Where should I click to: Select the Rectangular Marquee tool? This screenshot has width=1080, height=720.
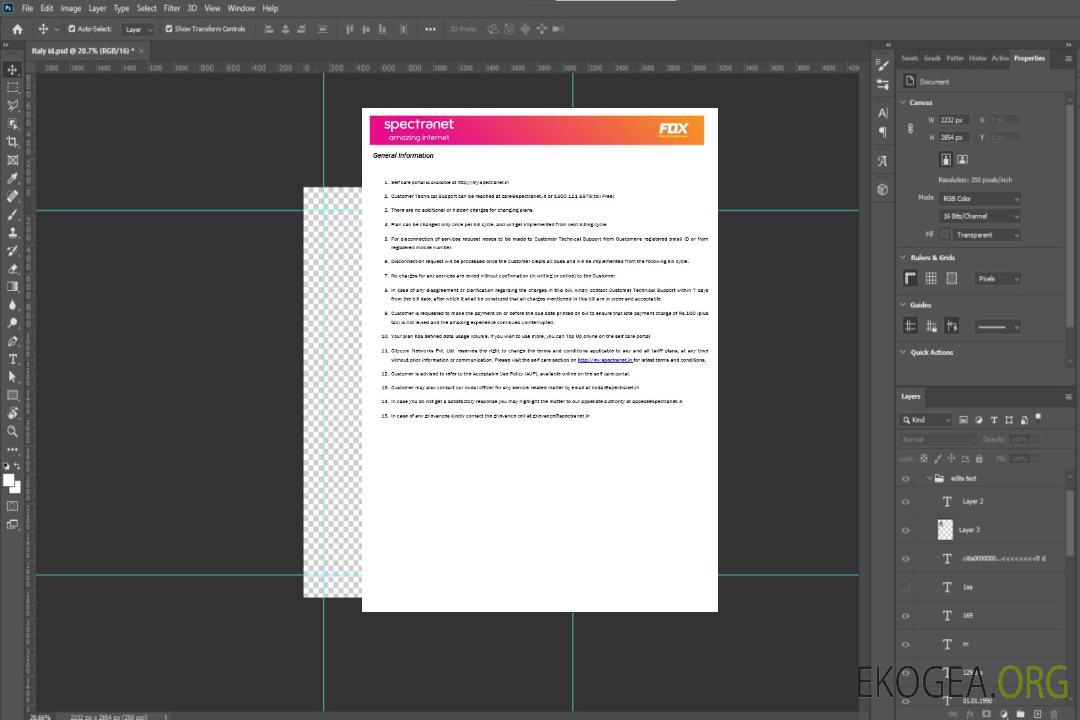click(12, 88)
